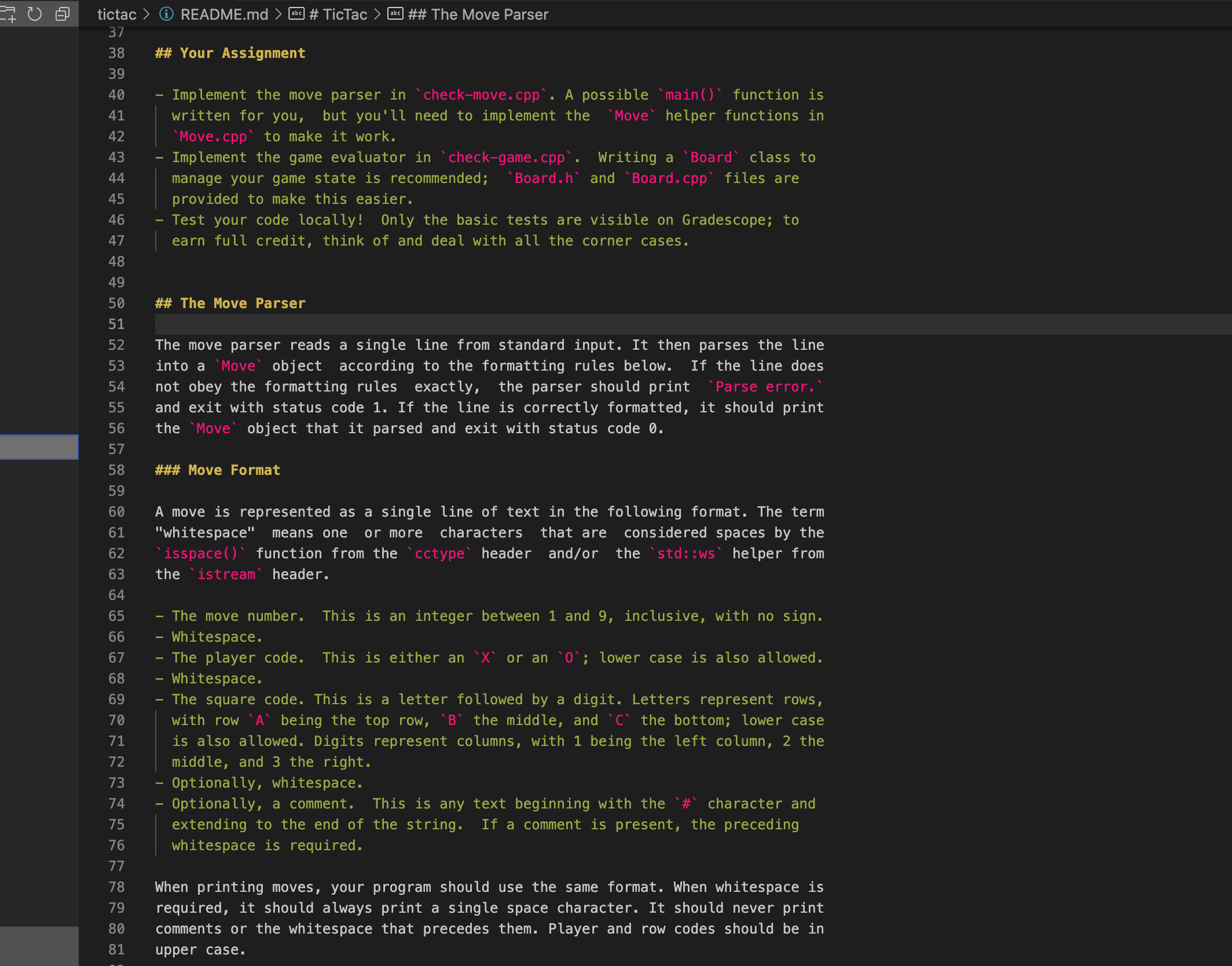Click line number 50 in the gutter
1232x966 pixels.
coord(116,303)
